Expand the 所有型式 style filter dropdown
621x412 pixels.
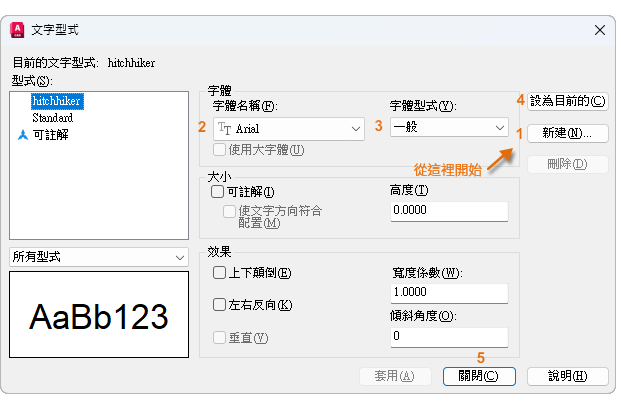click(x=179, y=257)
